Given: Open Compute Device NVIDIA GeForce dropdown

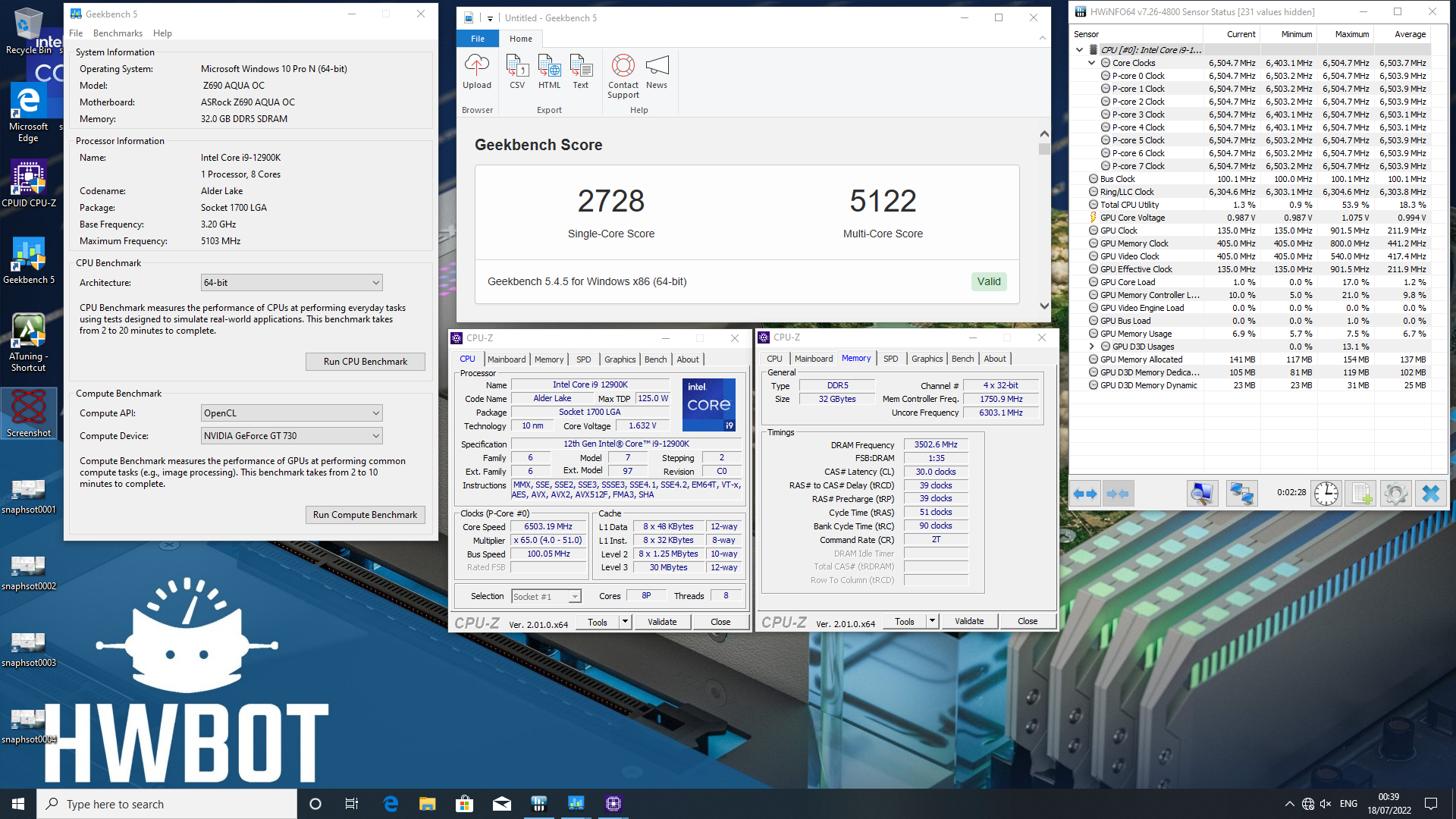Looking at the screenshot, I should click(292, 436).
